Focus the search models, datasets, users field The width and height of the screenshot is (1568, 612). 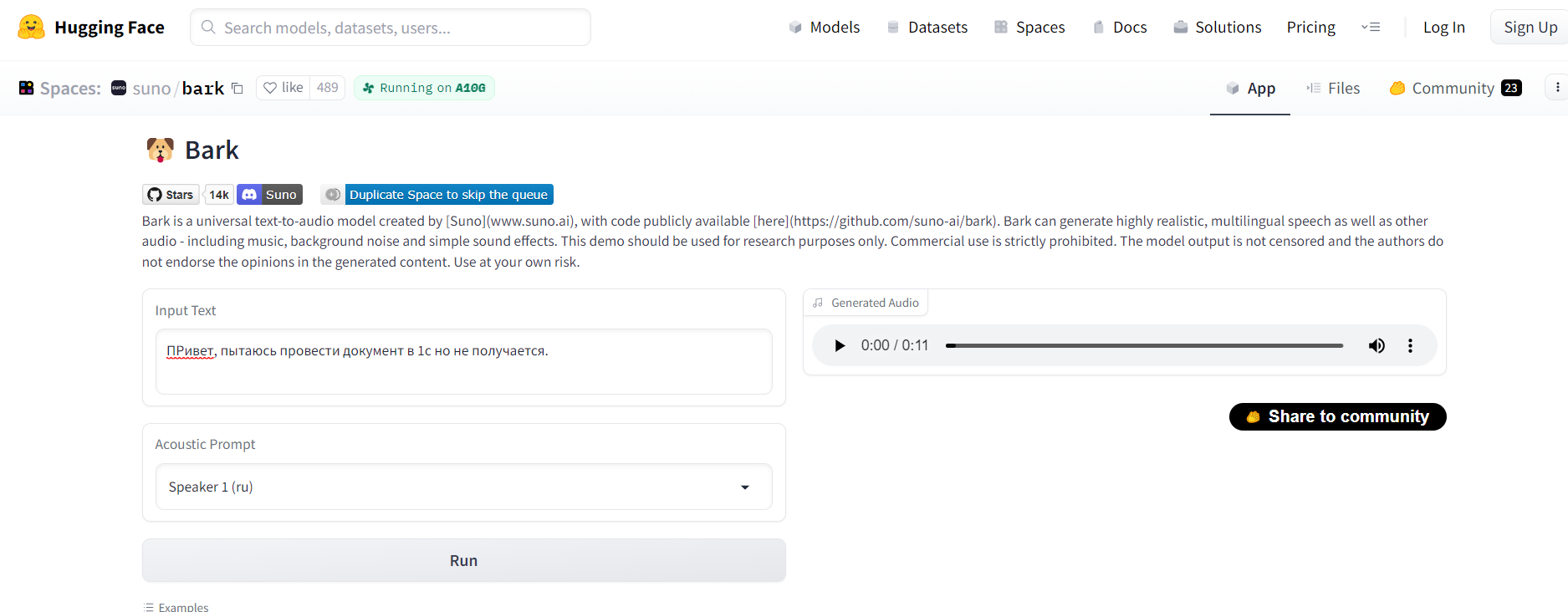click(x=391, y=28)
